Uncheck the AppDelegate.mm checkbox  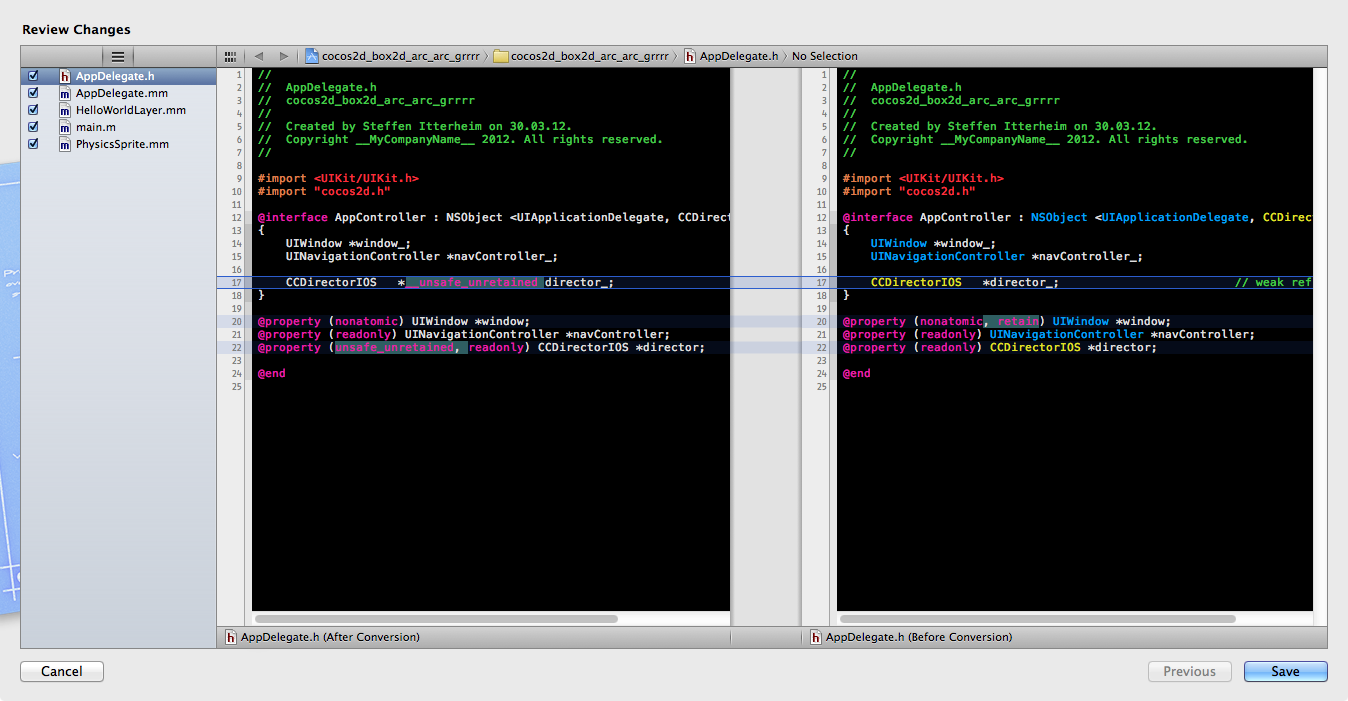[x=34, y=93]
